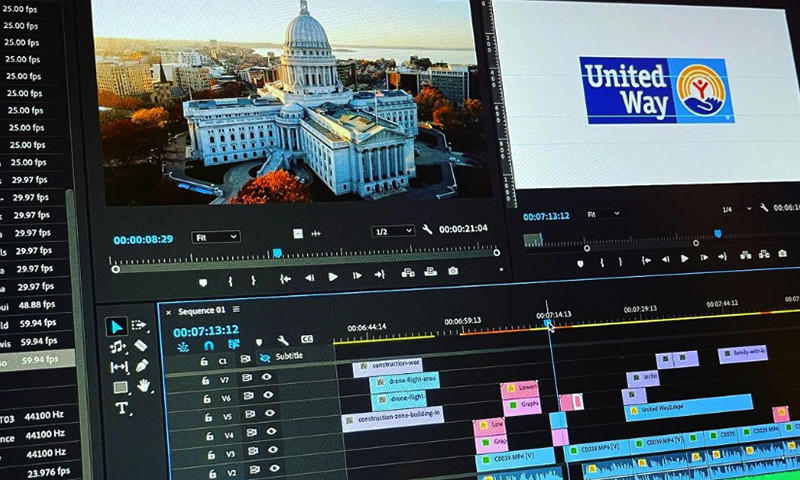
Task: Click Source monitor Drag Video Only icon
Action: coord(298,234)
